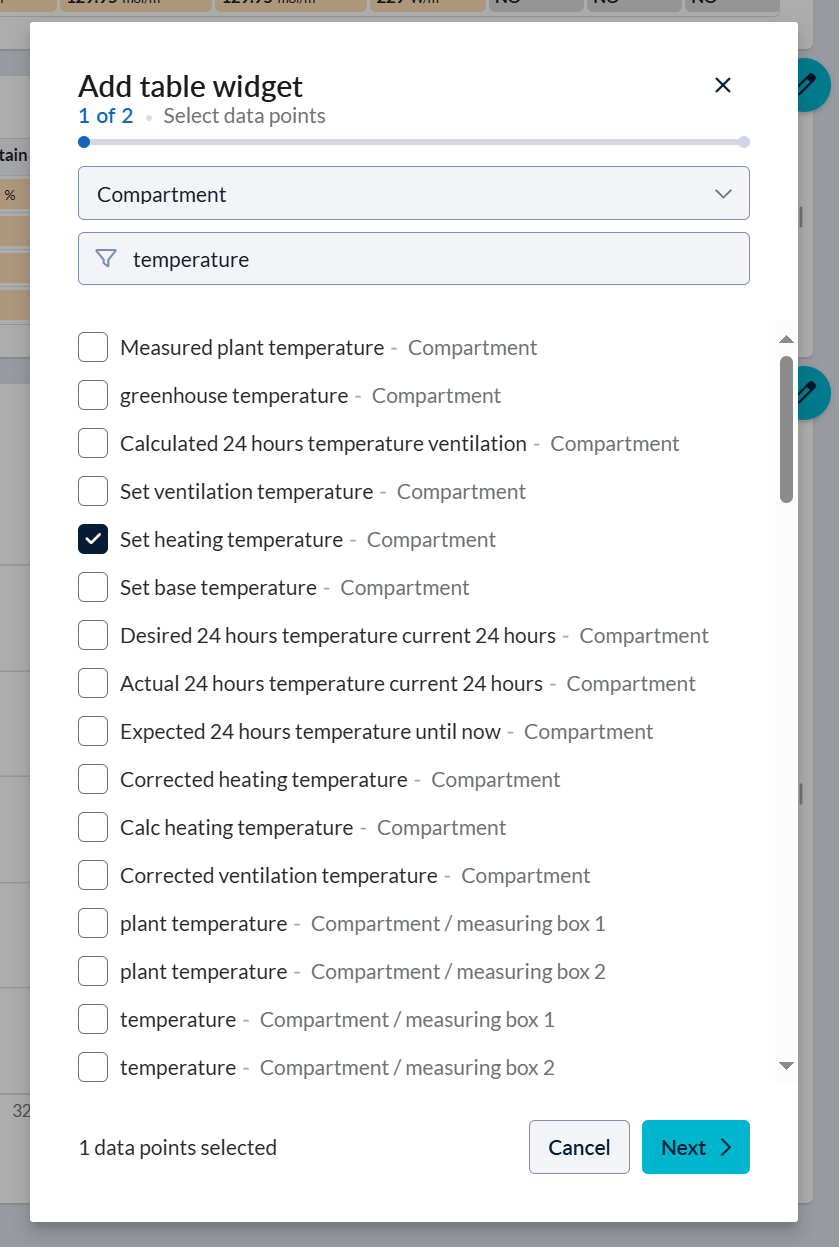Screen dimensions: 839x1247
Task: Click the scrollbar down arrow
Action: pos(786,1066)
